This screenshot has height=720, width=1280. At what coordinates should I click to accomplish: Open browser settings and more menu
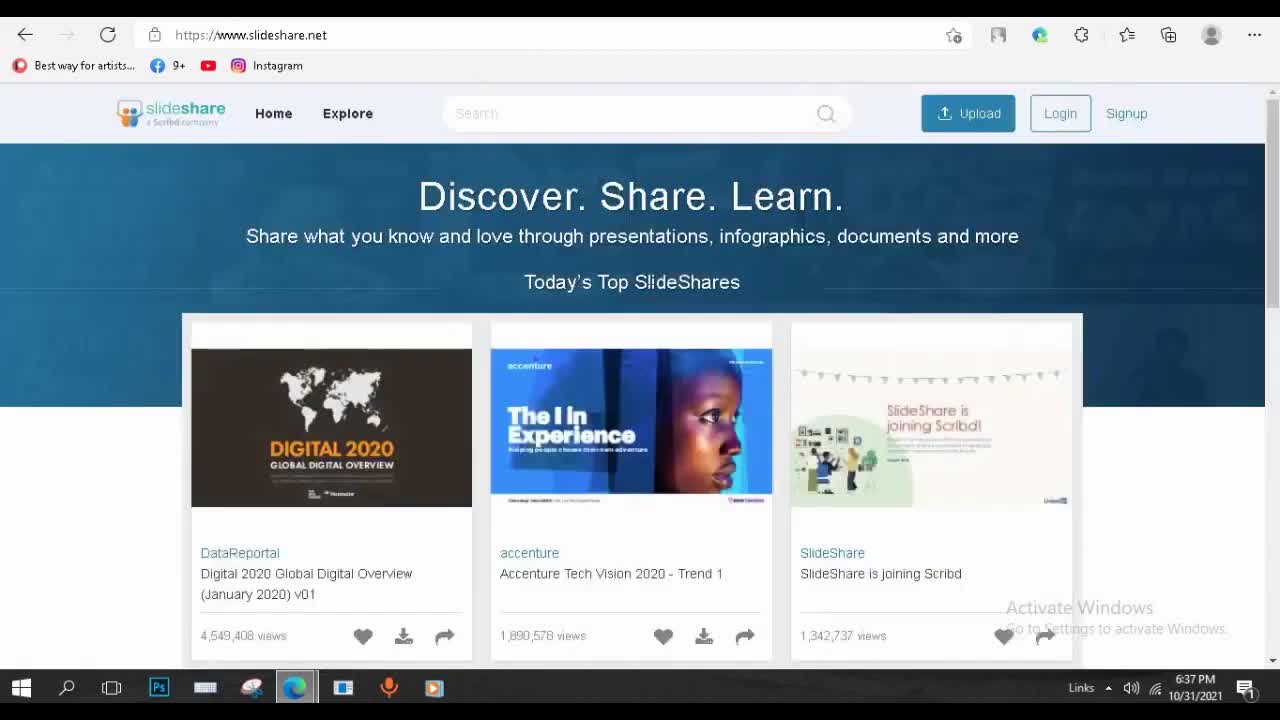tap(1254, 35)
